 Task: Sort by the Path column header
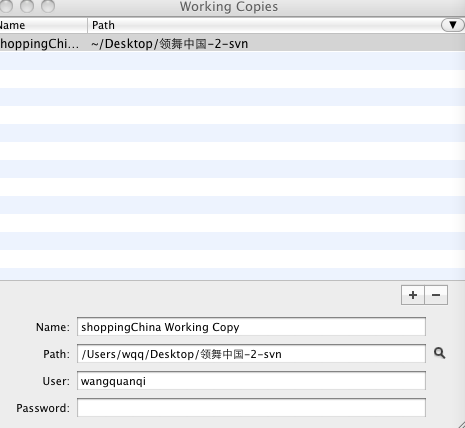264,25
